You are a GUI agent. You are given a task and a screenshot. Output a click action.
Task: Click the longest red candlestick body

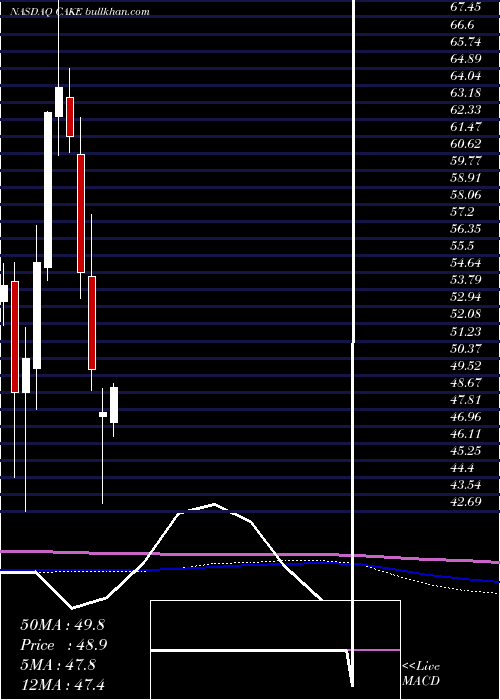pyautogui.click(x=81, y=213)
